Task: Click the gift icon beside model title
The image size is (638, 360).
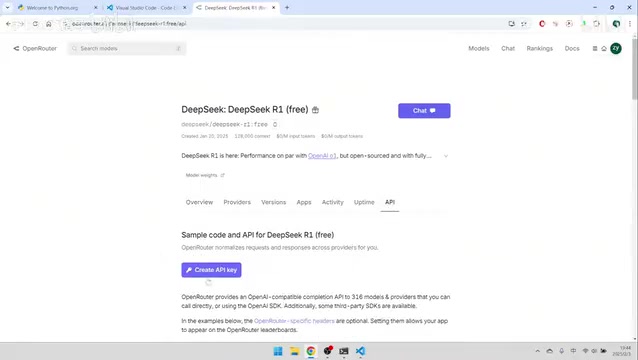Action: click(x=315, y=110)
